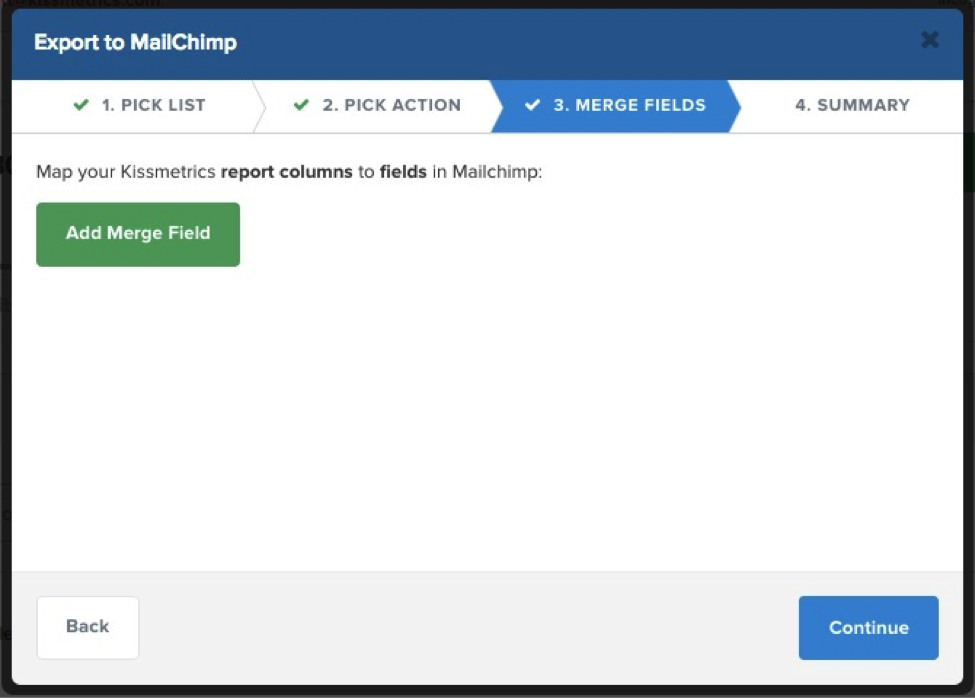Click the 'Map your Kissmetrics report columns' instruction text
Viewport: 975px width, 698px height.
(289, 172)
